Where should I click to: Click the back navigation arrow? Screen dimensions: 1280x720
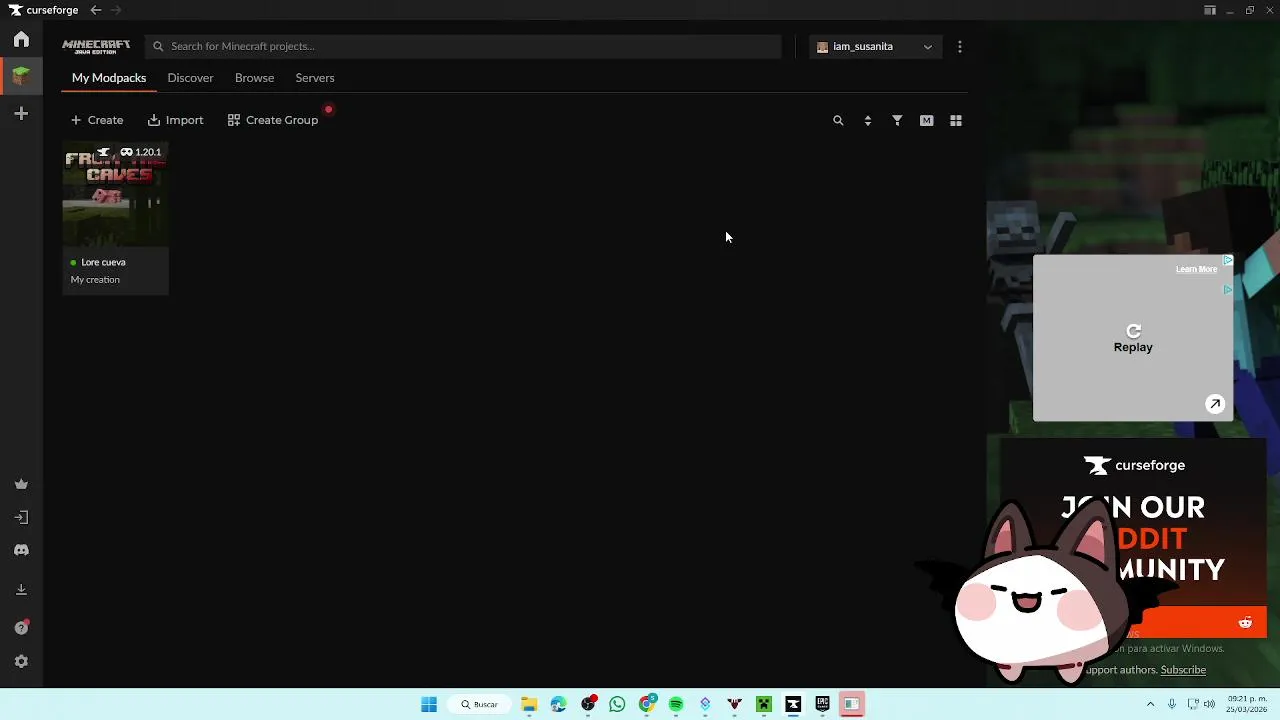point(95,10)
